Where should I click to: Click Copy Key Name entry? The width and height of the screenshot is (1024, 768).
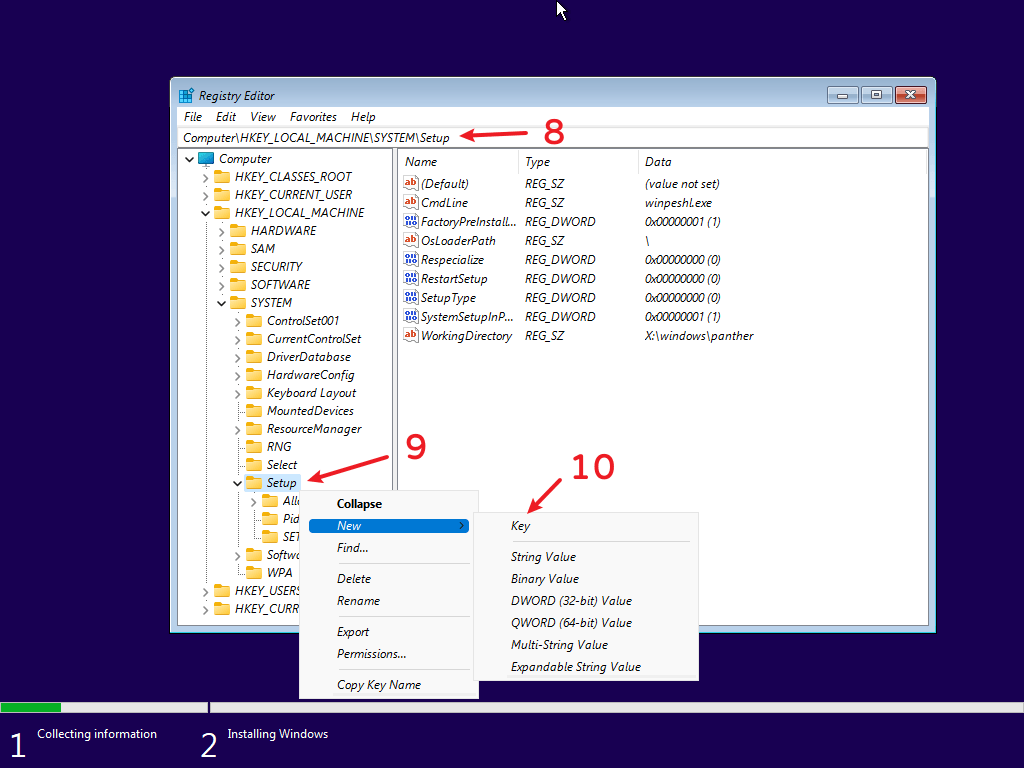(378, 685)
